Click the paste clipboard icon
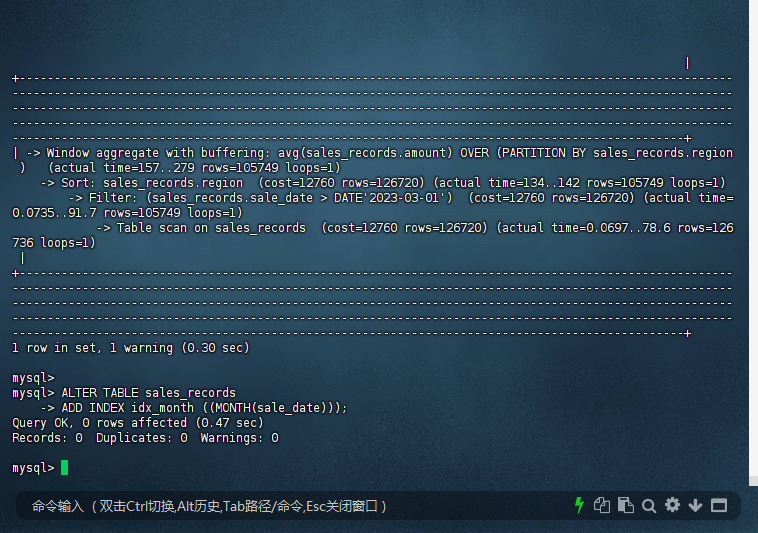This screenshot has height=533, width=758. [x=626, y=505]
